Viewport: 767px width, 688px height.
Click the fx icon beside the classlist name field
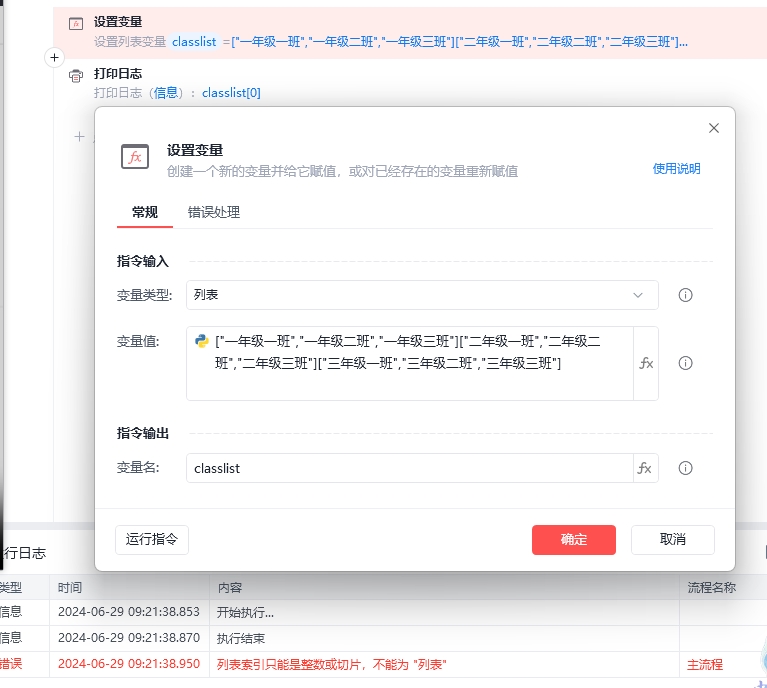[645, 468]
